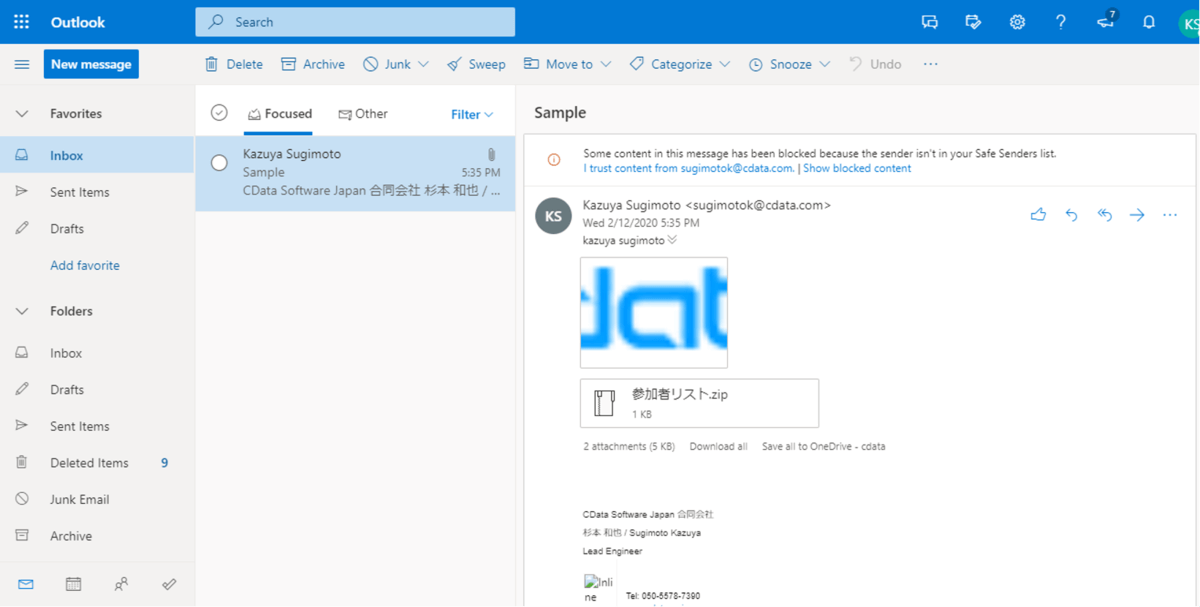Click the Reply arrow icon
The width and height of the screenshot is (1200, 607).
1071,215
